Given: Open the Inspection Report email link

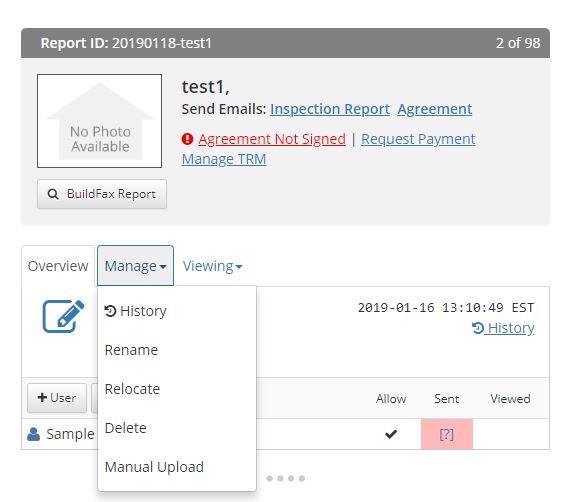Looking at the screenshot, I should tap(330, 109).
